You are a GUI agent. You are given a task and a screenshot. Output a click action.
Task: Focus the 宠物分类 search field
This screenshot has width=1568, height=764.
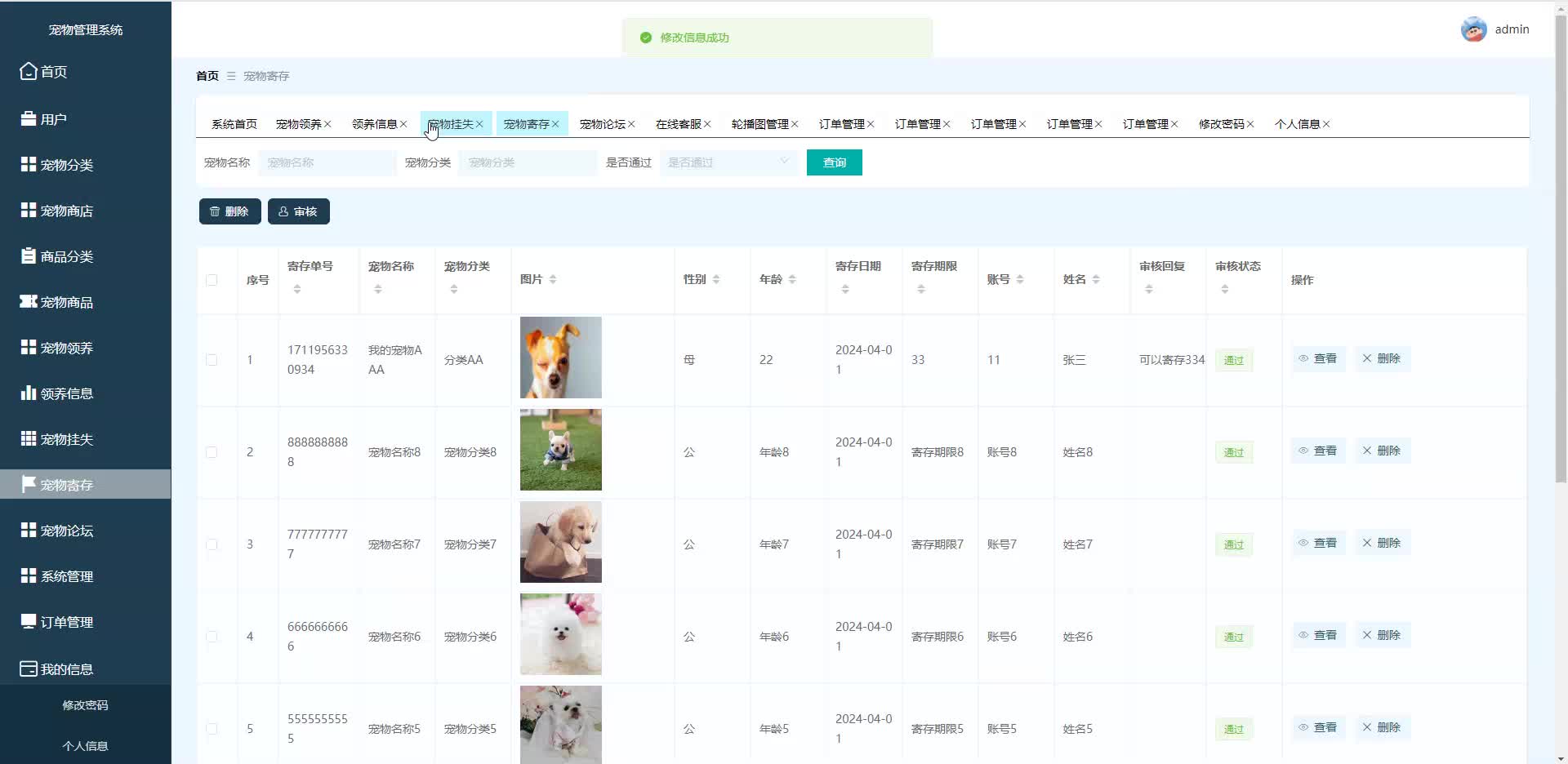528,162
